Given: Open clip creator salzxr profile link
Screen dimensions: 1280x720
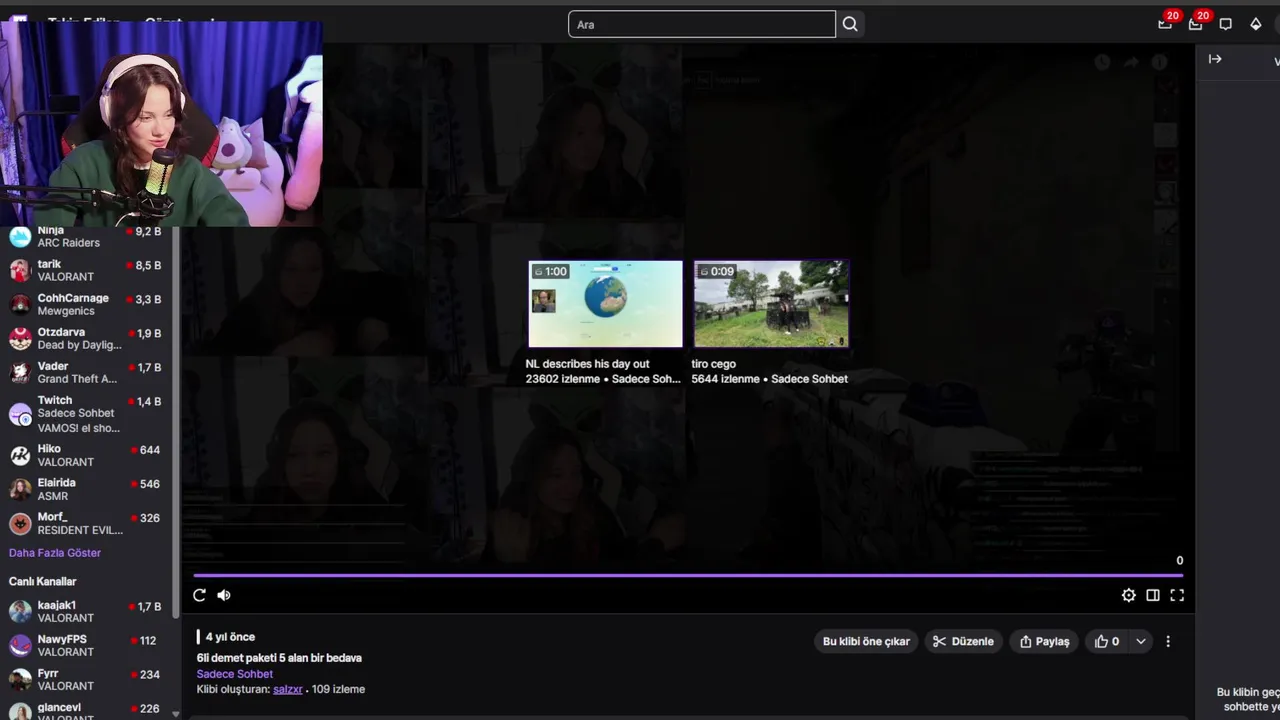Looking at the screenshot, I should point(287,689).
